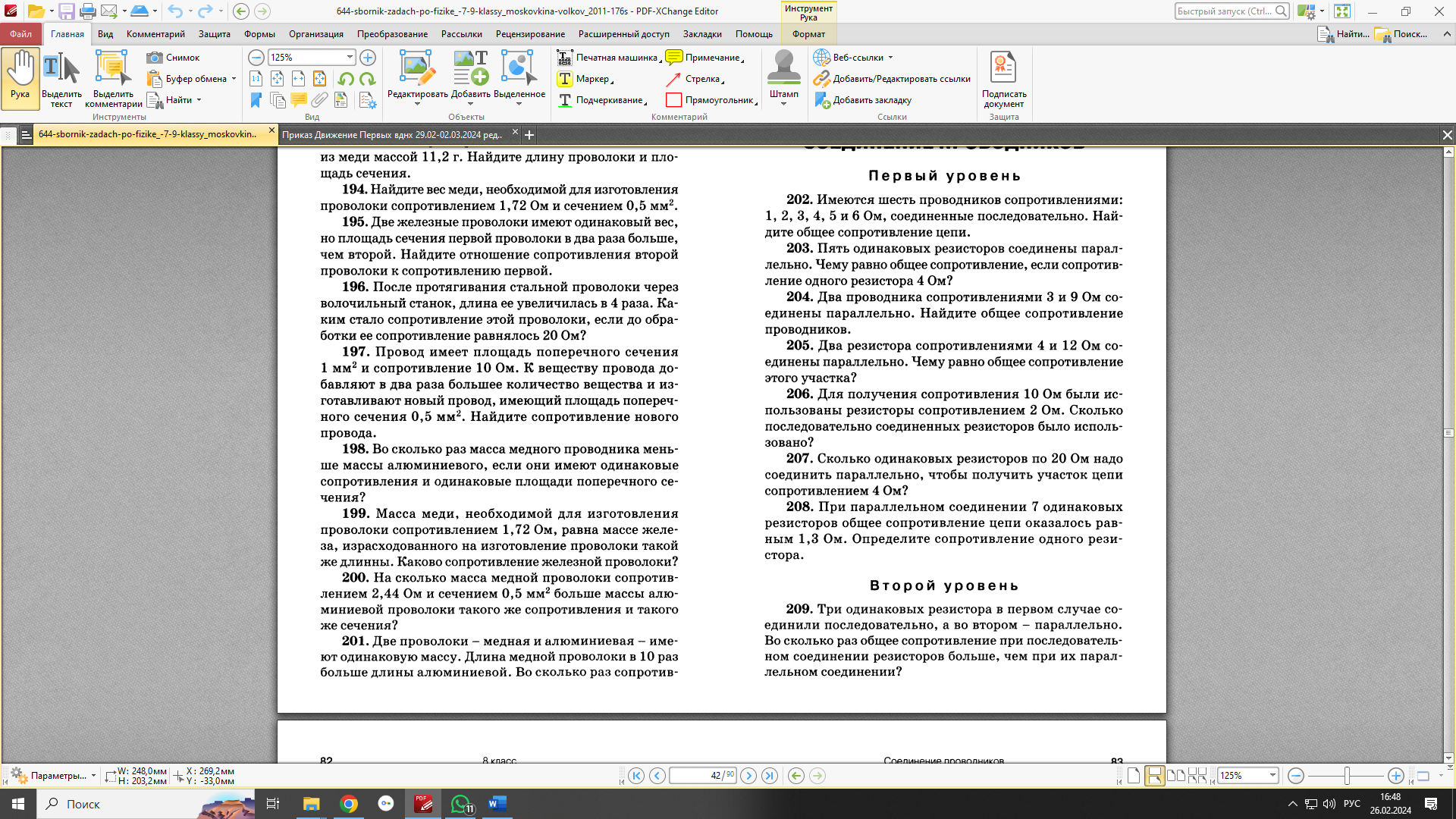
Task: Switch to Закладки ribbon tab
Action: pyautogui.click(x=702, y=34)
